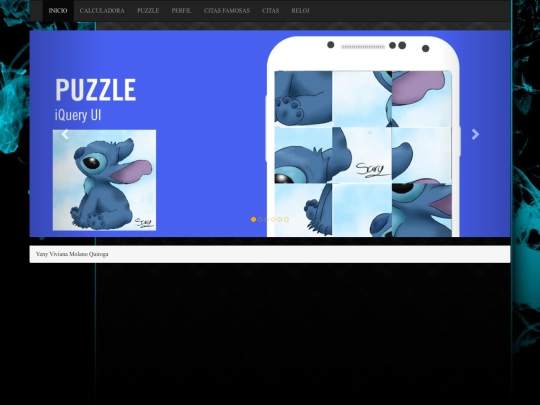Click the PUZZLE slide heading
Viewport: 540px width, 405px height.
point(96,90)
